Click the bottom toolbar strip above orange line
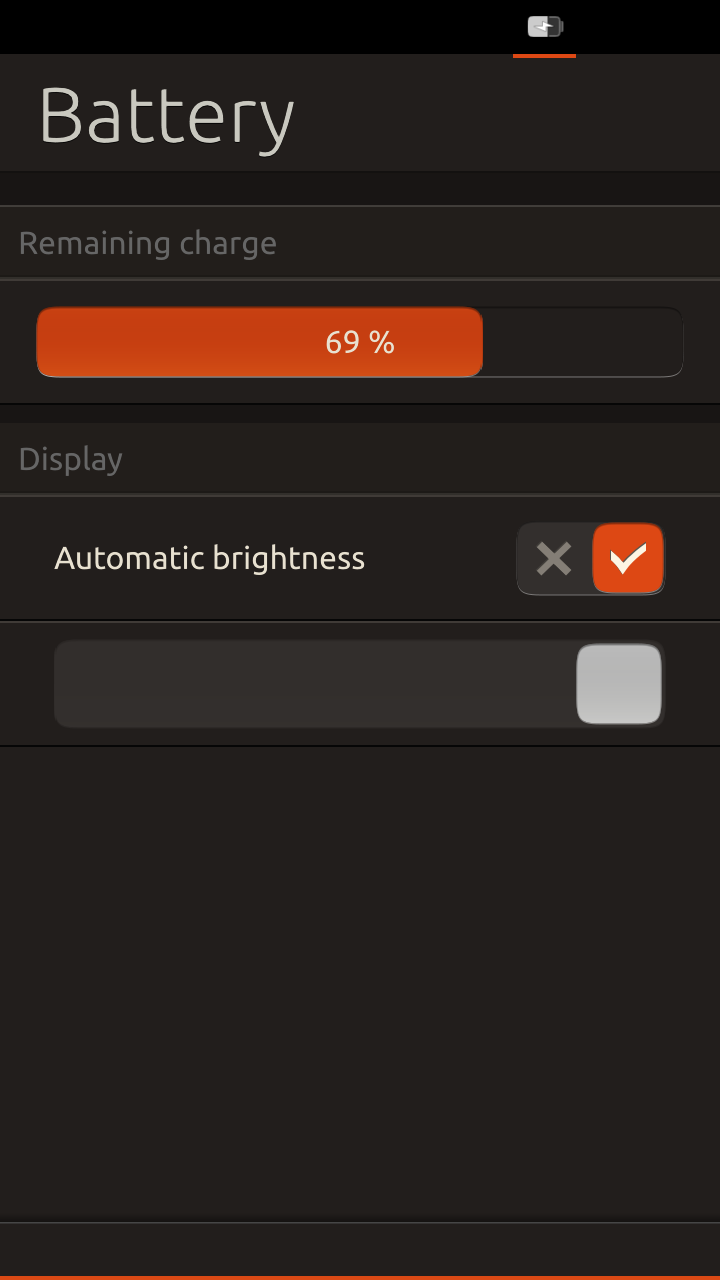This screenshot has width=720, height=1280. pyautogui.click(x=360, y=1248)
